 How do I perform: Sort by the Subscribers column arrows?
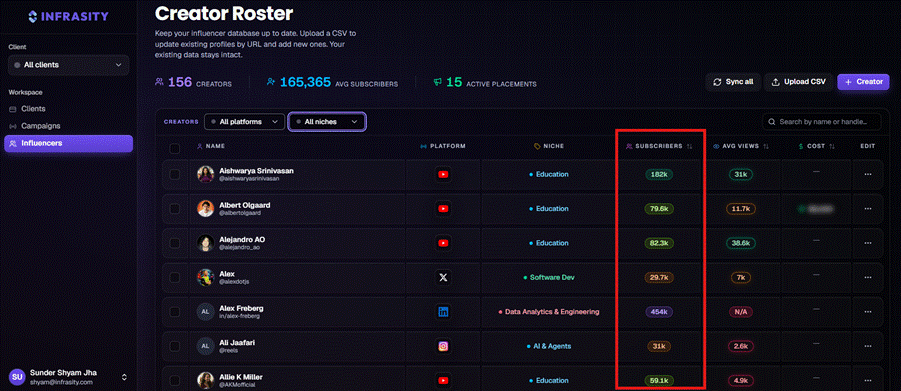(x=690, y=147)
